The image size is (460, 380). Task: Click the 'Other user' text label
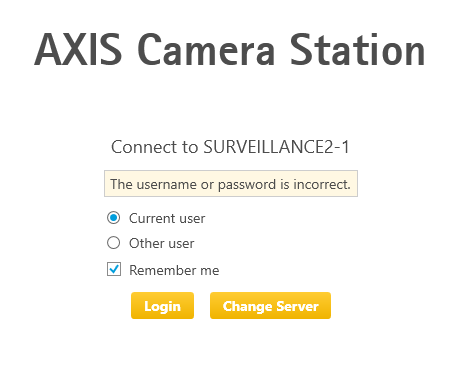click(x=162, y=243)
